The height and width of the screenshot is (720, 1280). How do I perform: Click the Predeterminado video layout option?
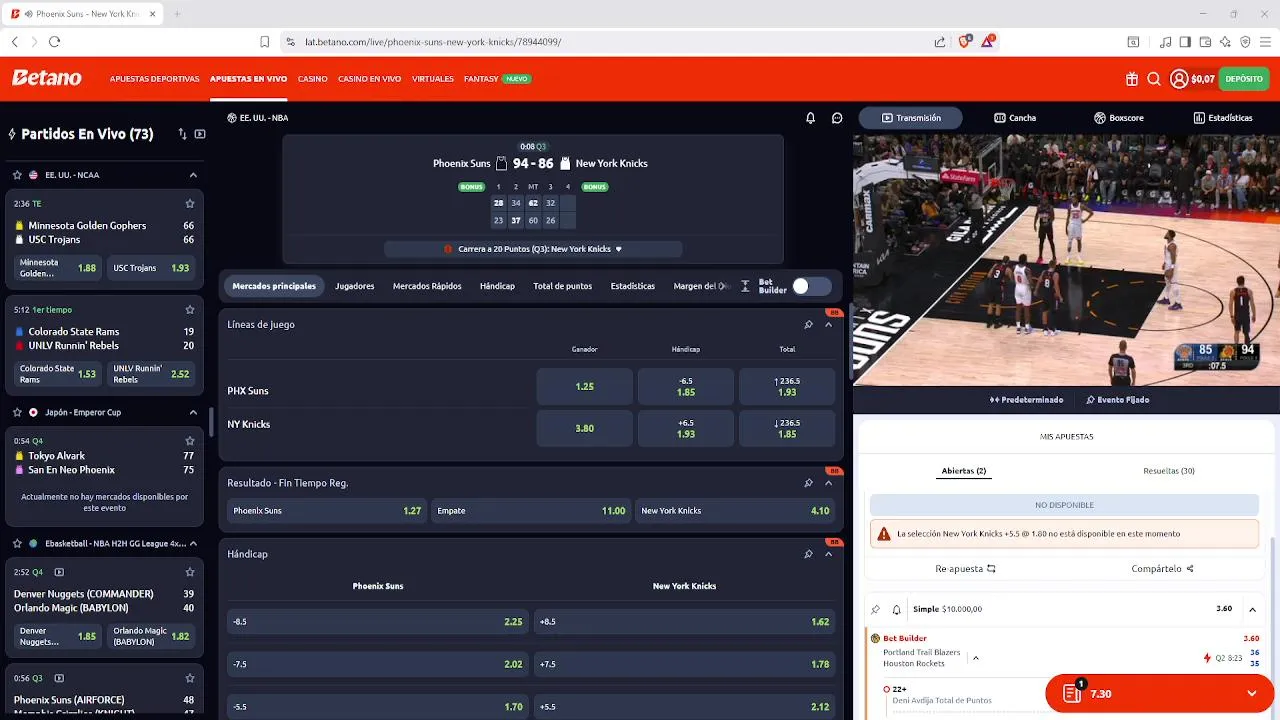click(1026, 400)
